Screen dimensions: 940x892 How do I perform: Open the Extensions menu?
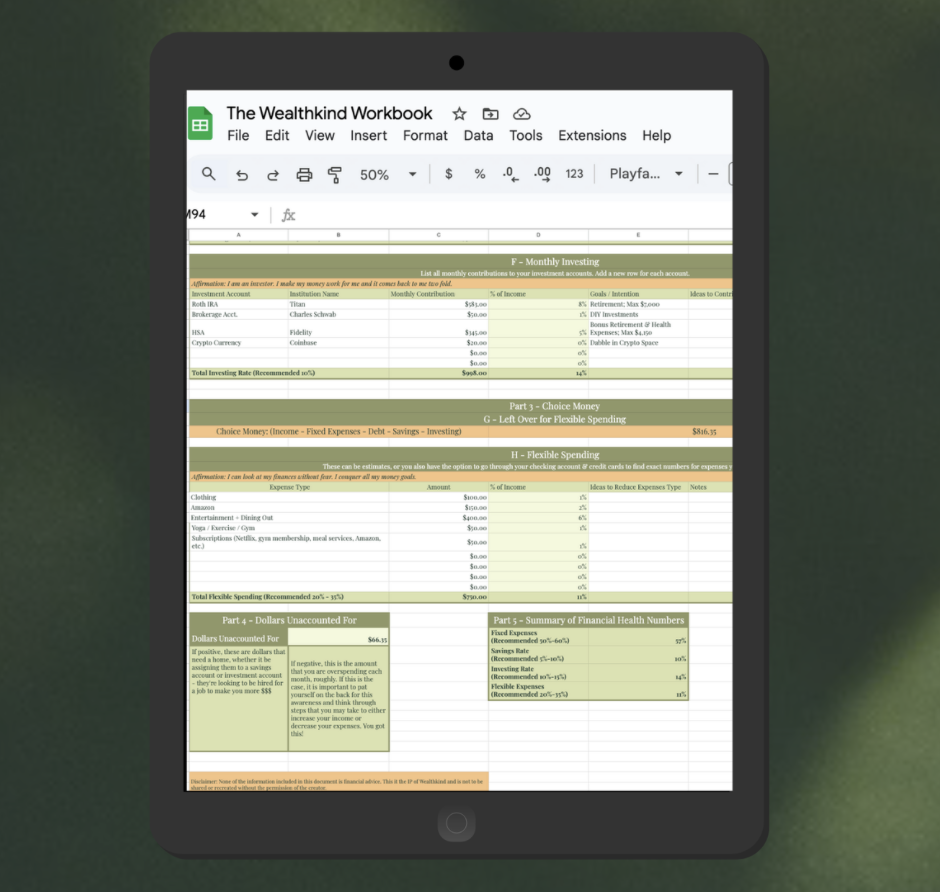(592, 135)
